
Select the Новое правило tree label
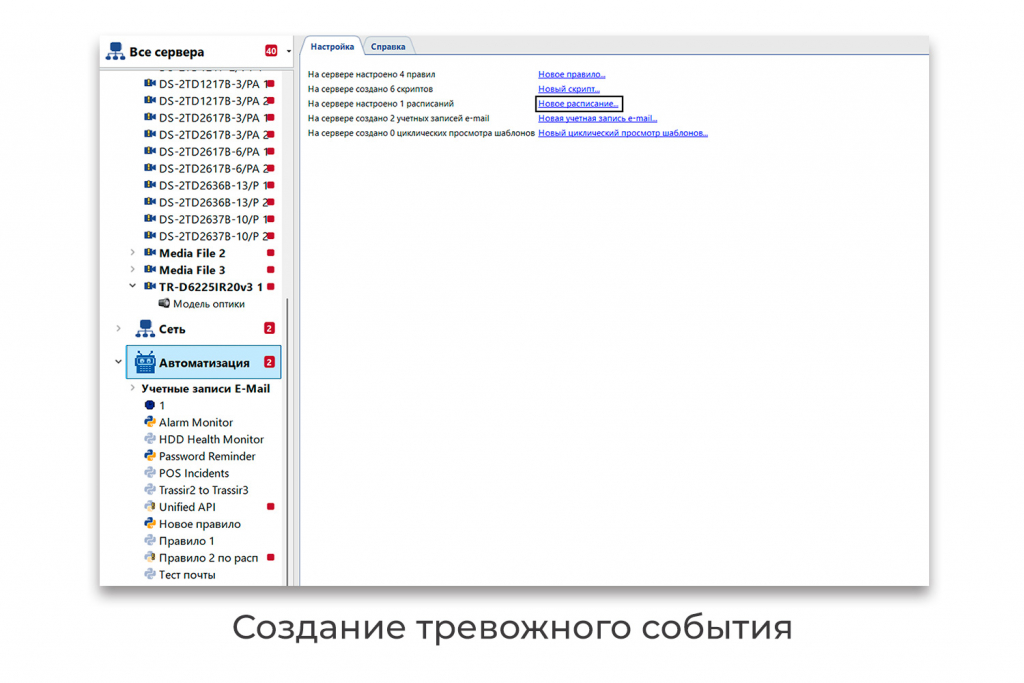(x=199, y=524)
